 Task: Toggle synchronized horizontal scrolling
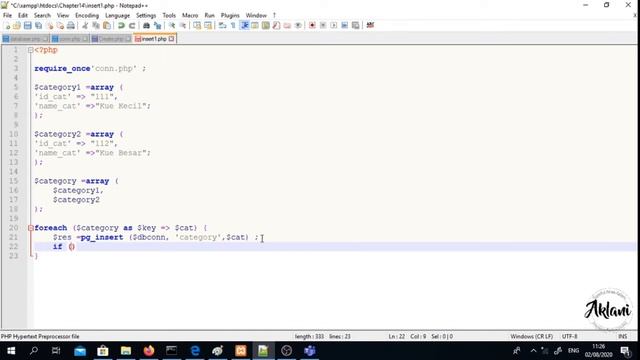[208, 26]
